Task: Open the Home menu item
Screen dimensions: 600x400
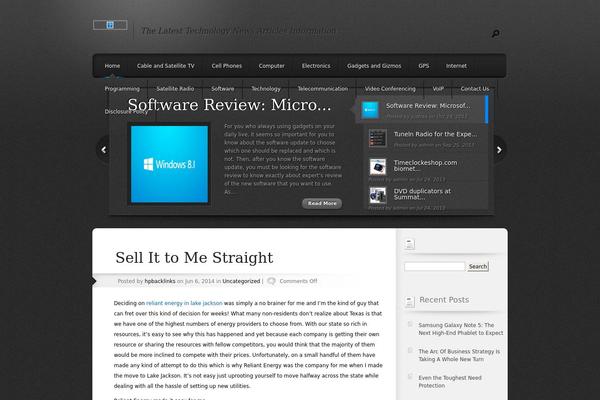Action: [112, 66]
